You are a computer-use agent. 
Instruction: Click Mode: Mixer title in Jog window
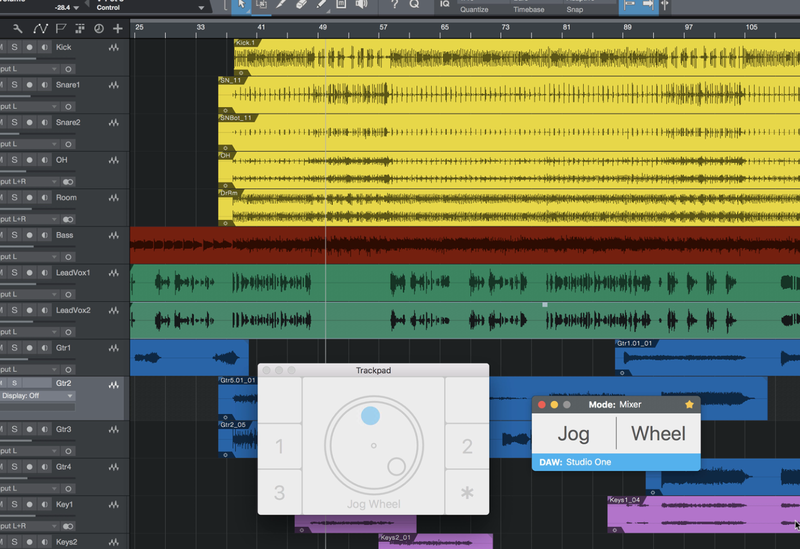(615, 405)
